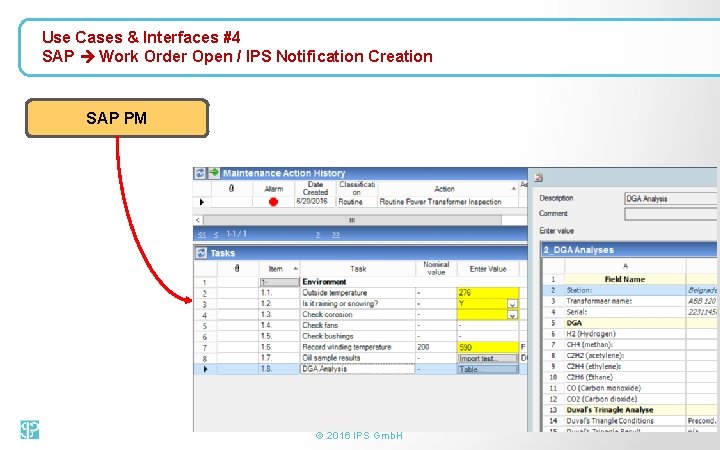Sort by the Item column header

[x=279, y=269]
